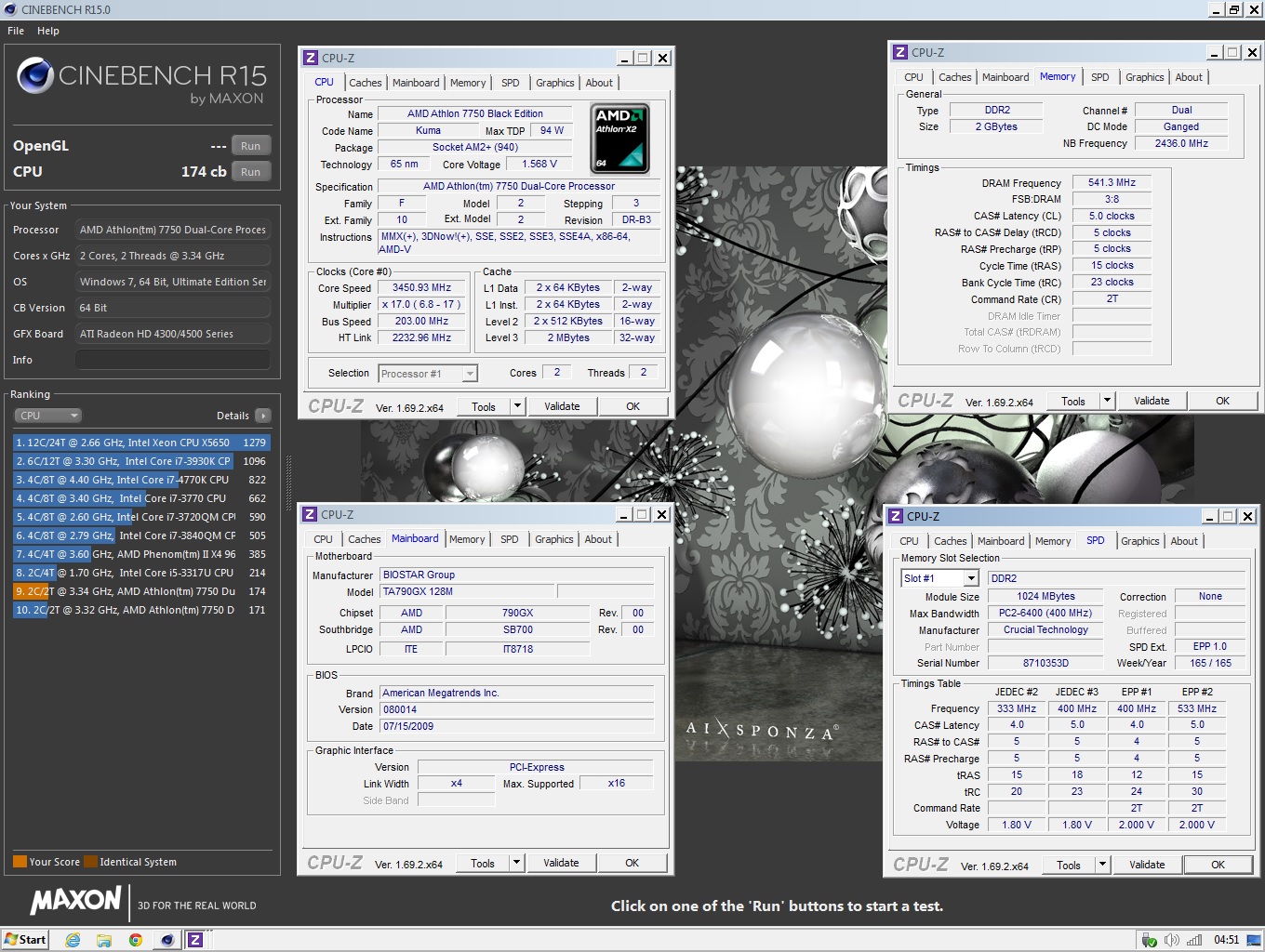Click the Start button
Image resolution: width=1265 pixels, height=952 pixels.
coord(25,940)
